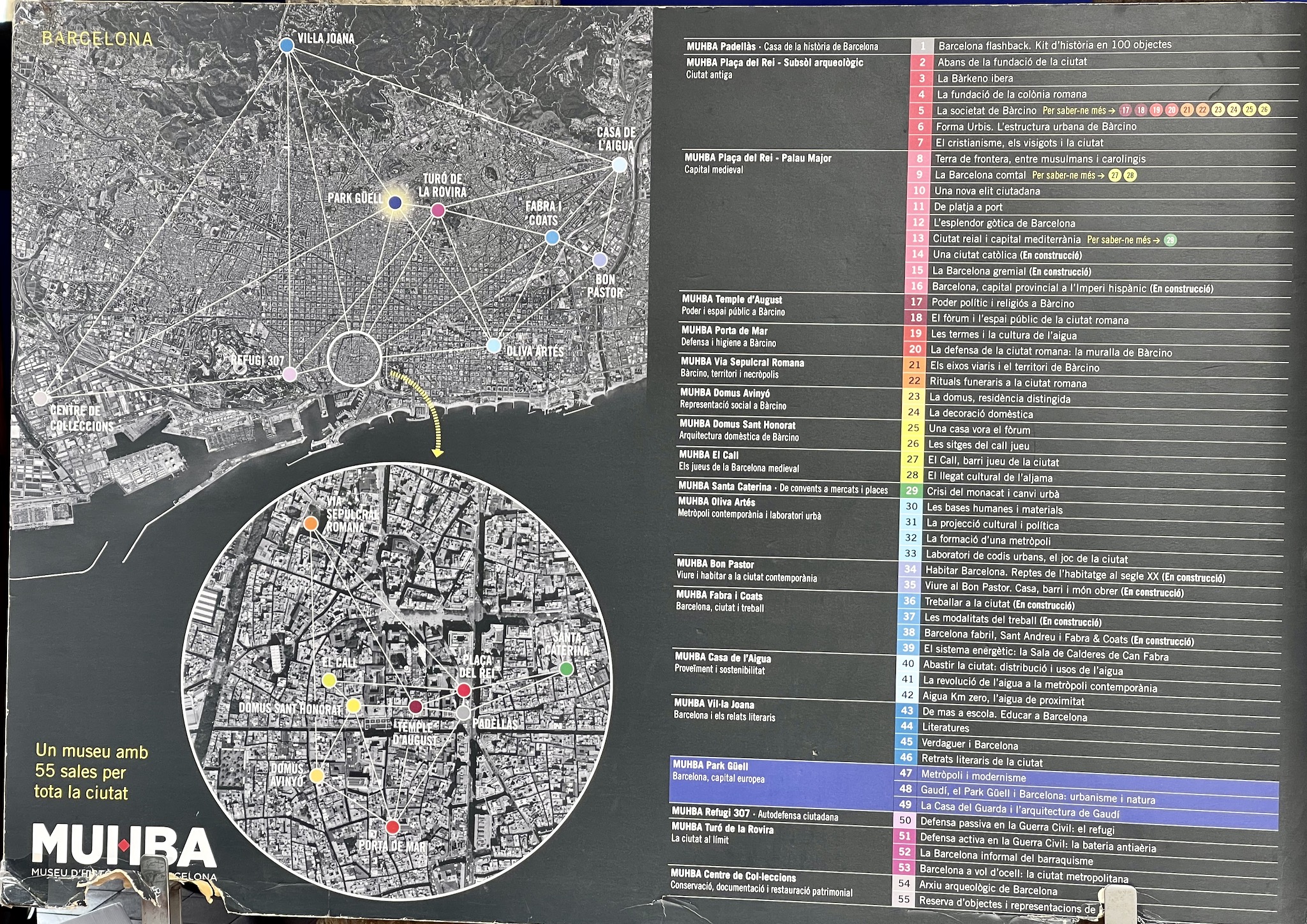Select 'La Casa del Guarda i l'arquitectura de Gaudí'

pos(1020,810)
